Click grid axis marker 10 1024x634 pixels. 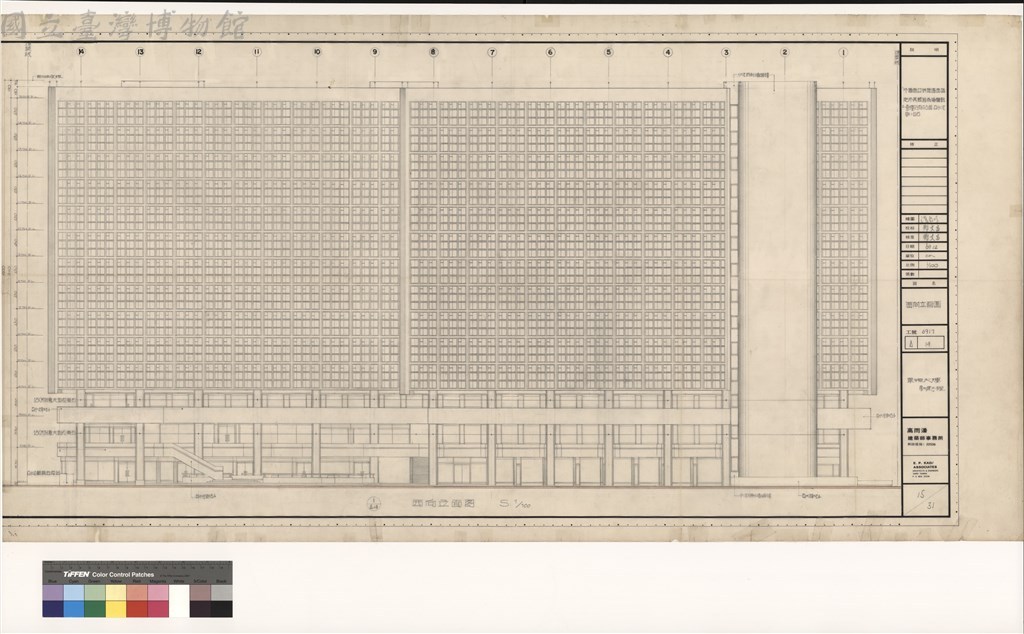coord(317,52)
